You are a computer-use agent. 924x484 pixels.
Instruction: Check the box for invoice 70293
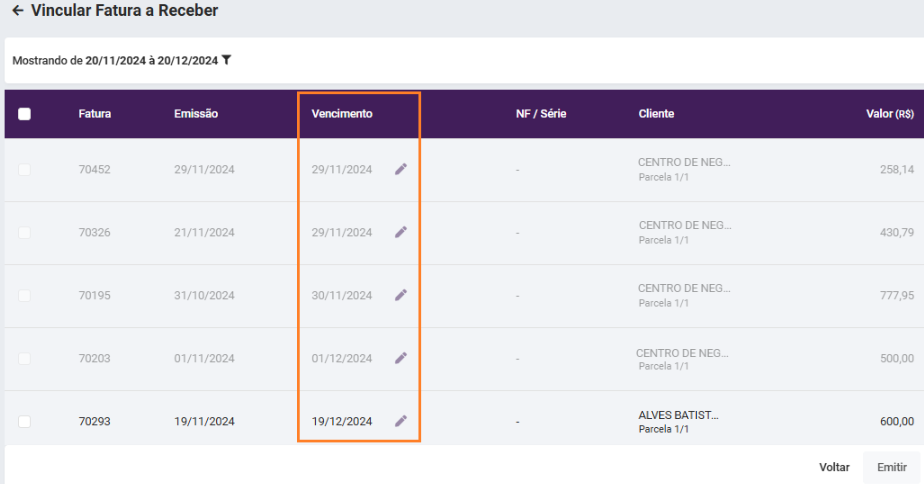click(x=25, y=421)
